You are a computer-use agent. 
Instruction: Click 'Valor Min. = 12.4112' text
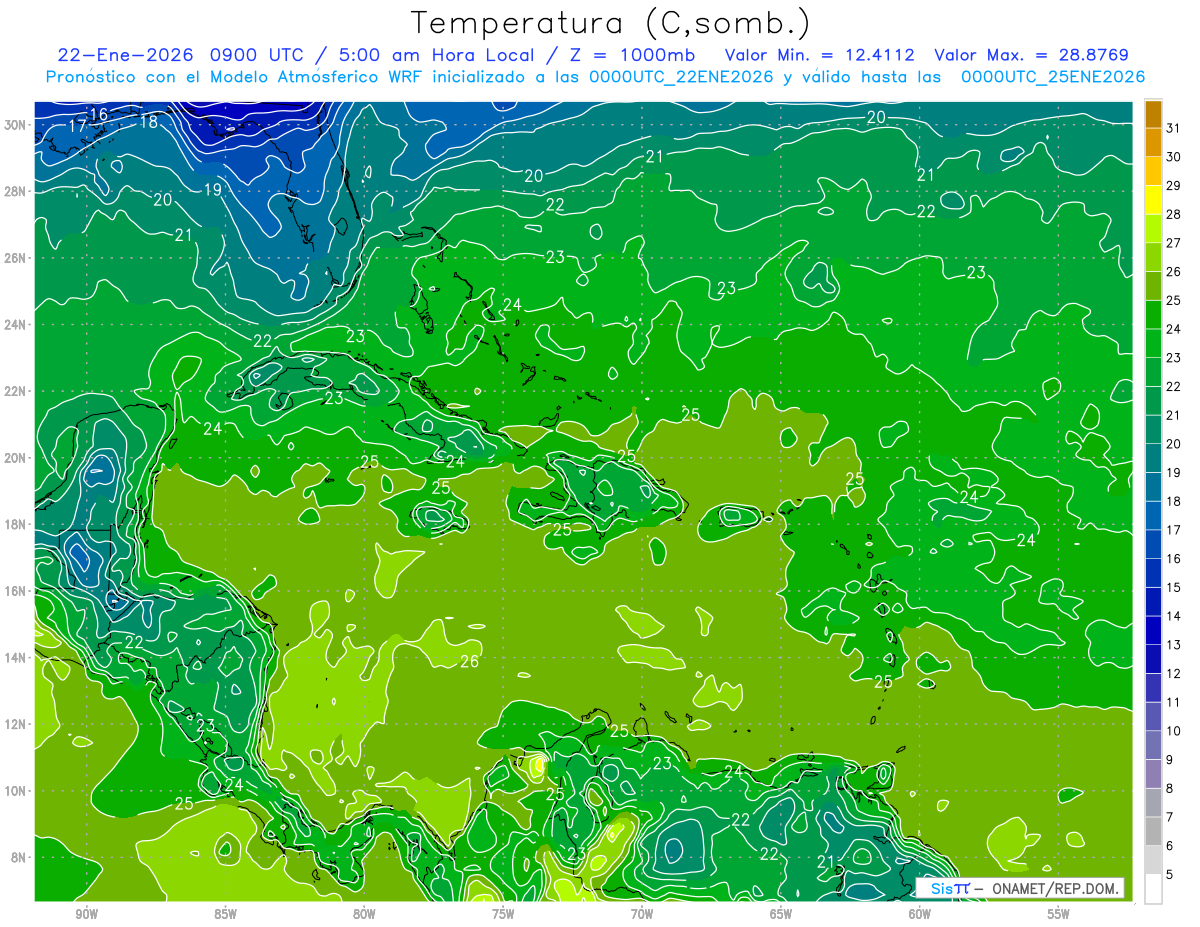[821, 54]
